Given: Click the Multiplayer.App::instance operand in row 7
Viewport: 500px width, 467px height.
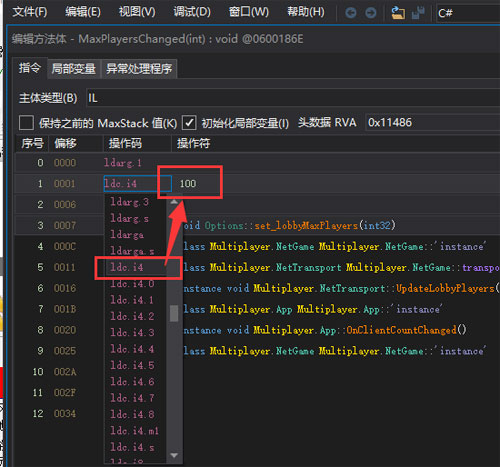Looking at the screenshot, I should click(313, 309).
